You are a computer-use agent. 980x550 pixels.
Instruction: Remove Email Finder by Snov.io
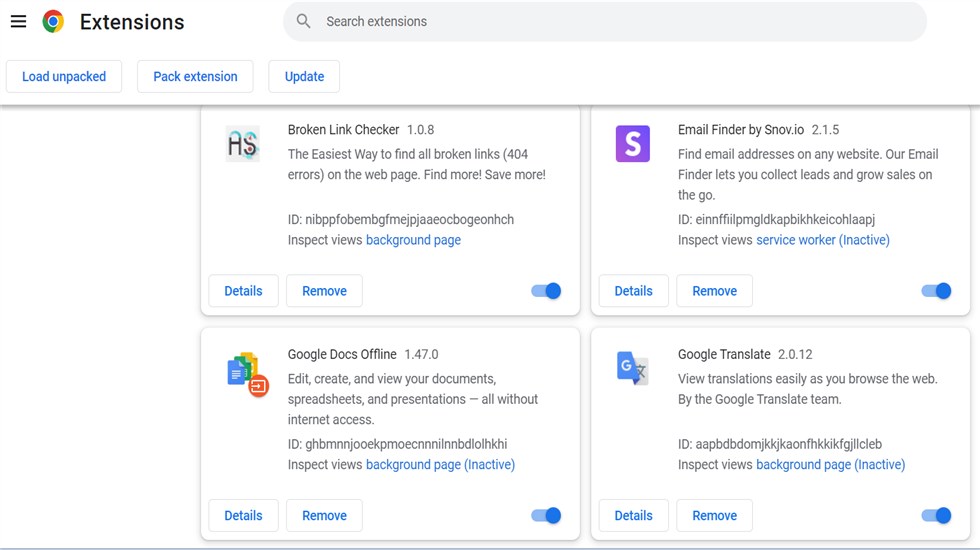pos(714,291)
